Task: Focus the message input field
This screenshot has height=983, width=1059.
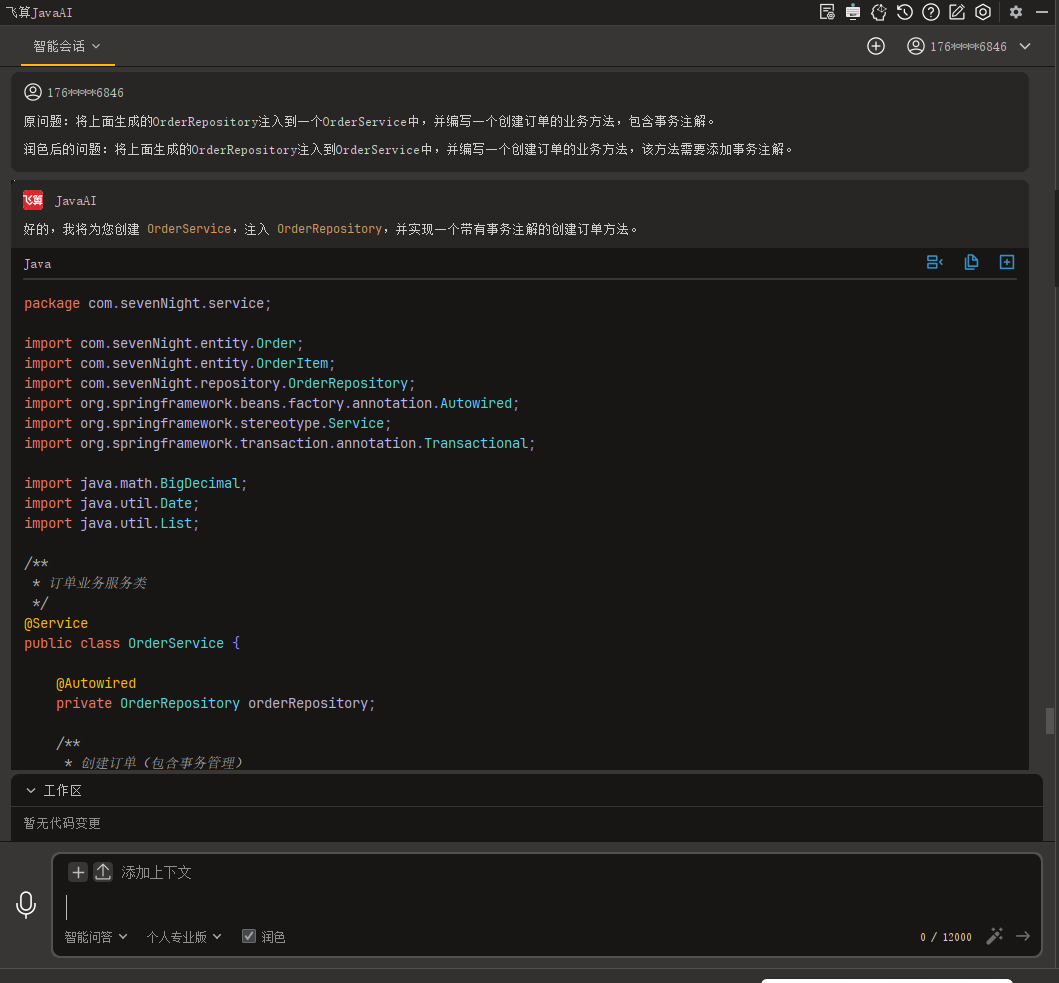Action: 547,907
